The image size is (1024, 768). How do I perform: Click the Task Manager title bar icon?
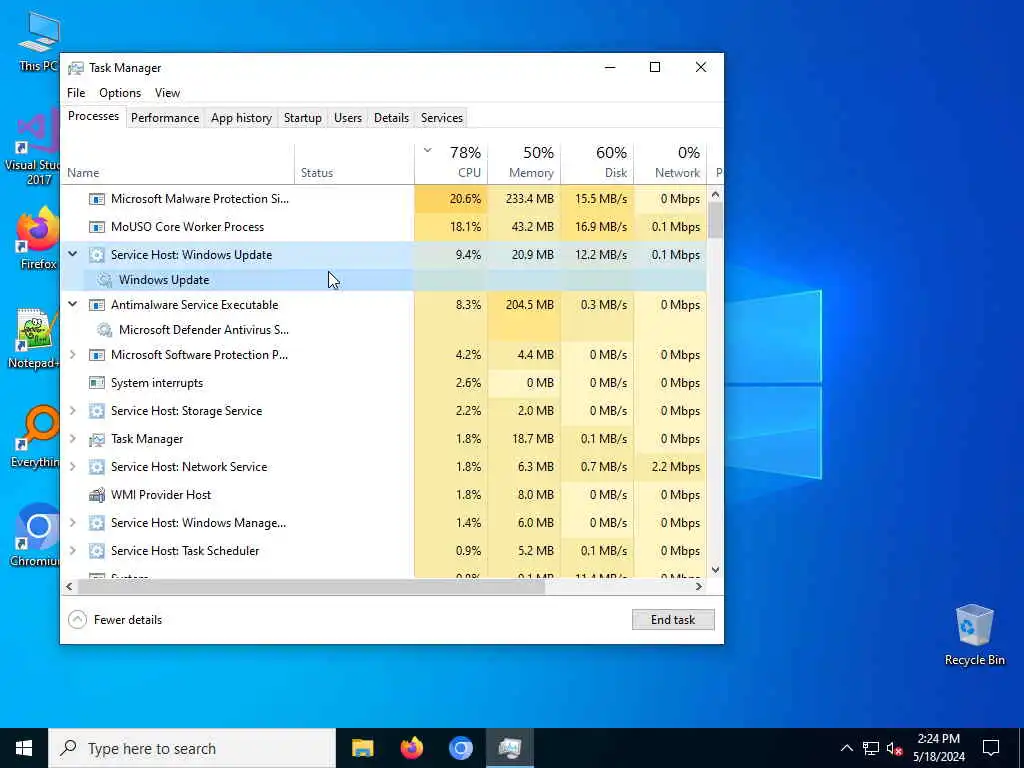(76, 68)
